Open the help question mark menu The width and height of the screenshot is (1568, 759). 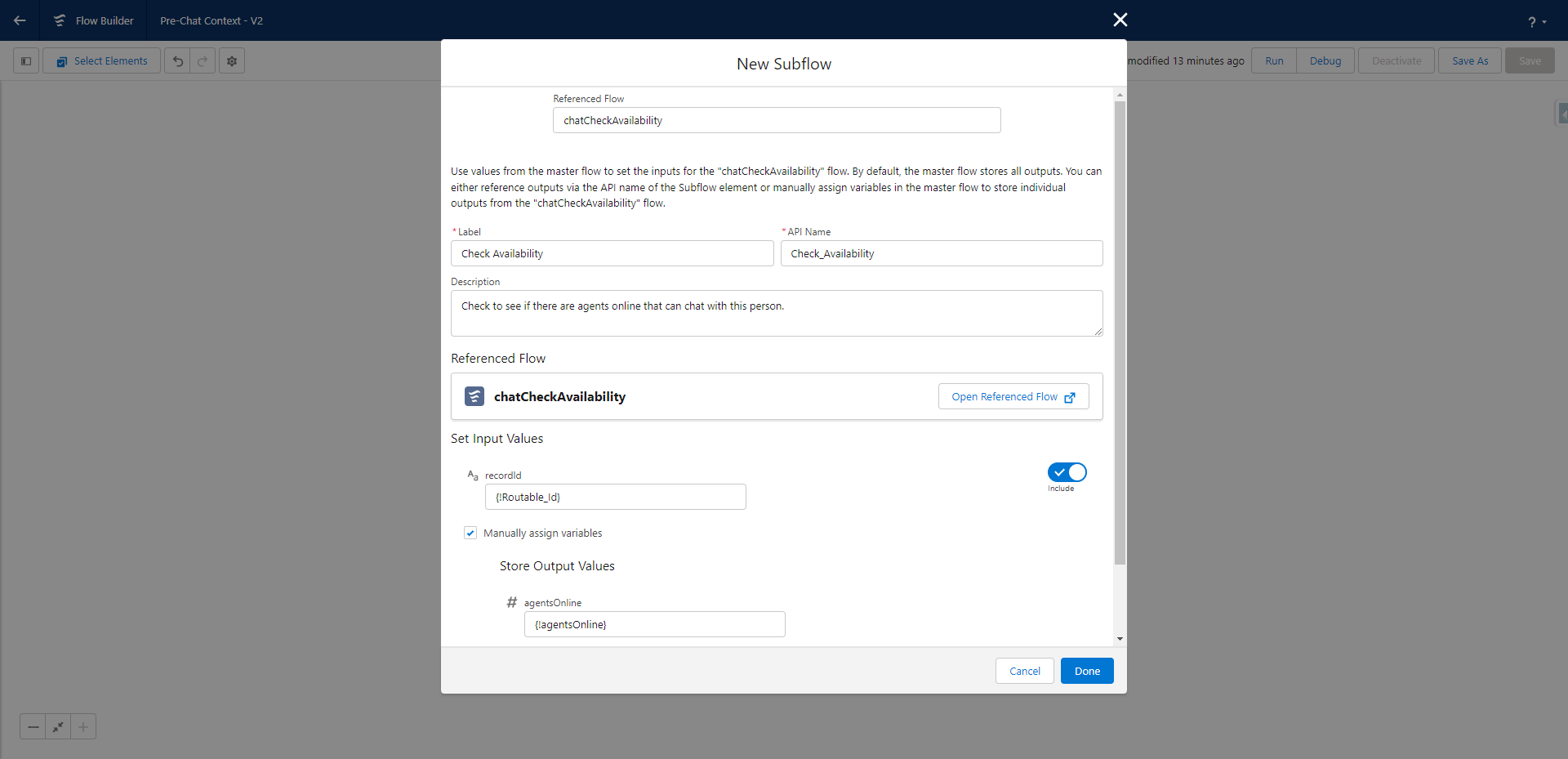coord(1537,22)
